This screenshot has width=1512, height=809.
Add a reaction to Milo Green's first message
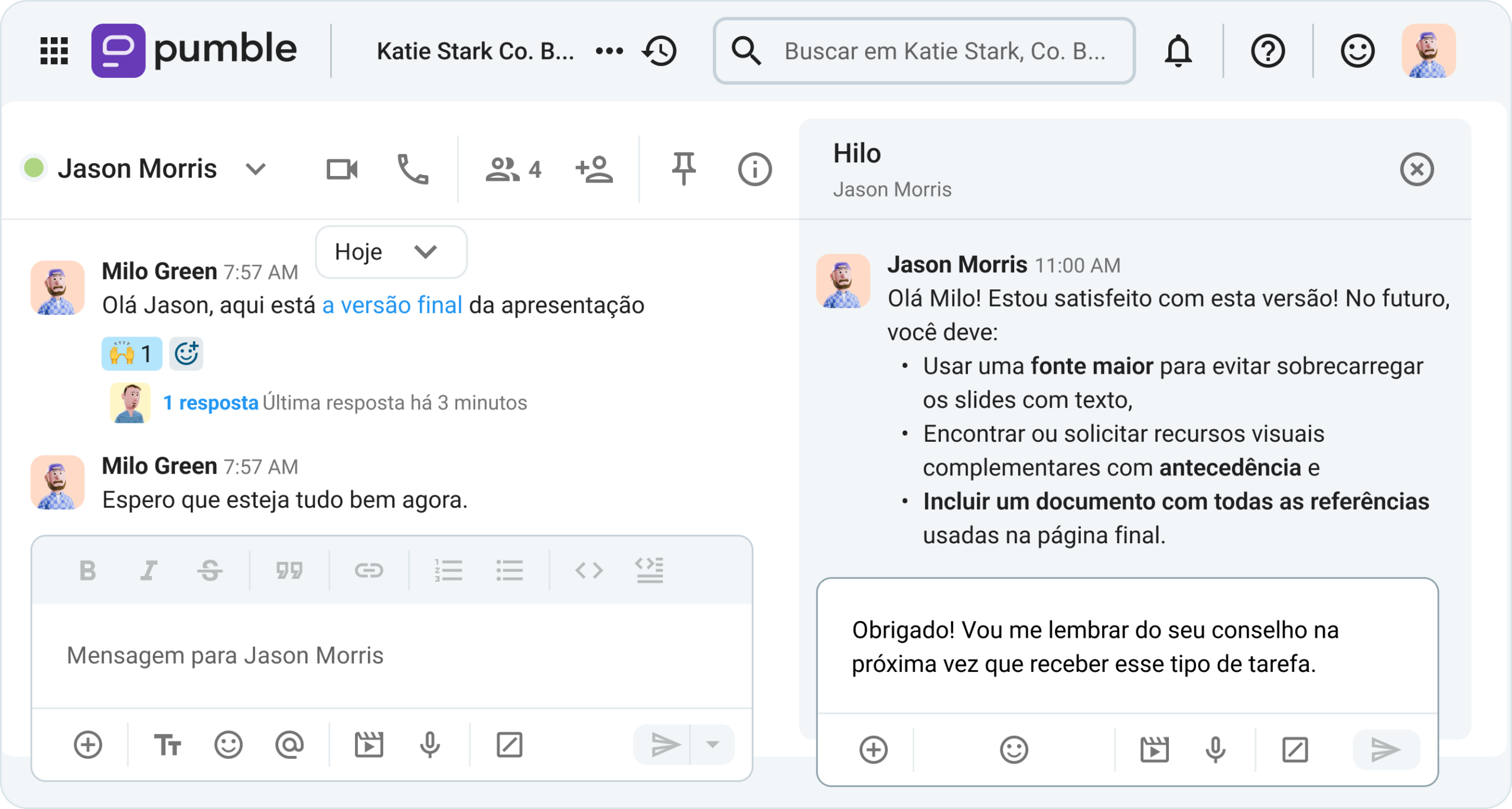186,353
